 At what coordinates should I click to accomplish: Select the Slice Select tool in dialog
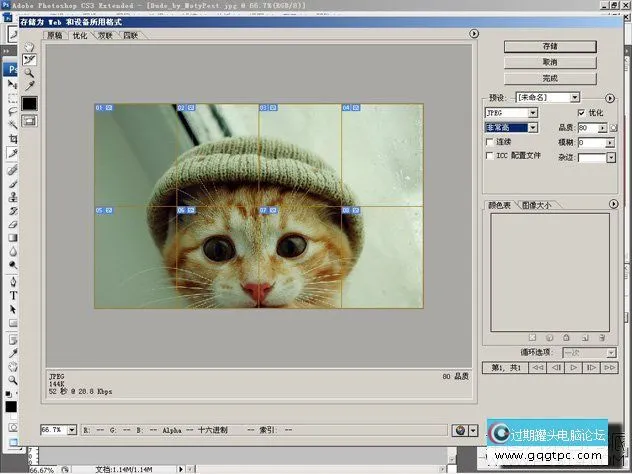(29, 60)
